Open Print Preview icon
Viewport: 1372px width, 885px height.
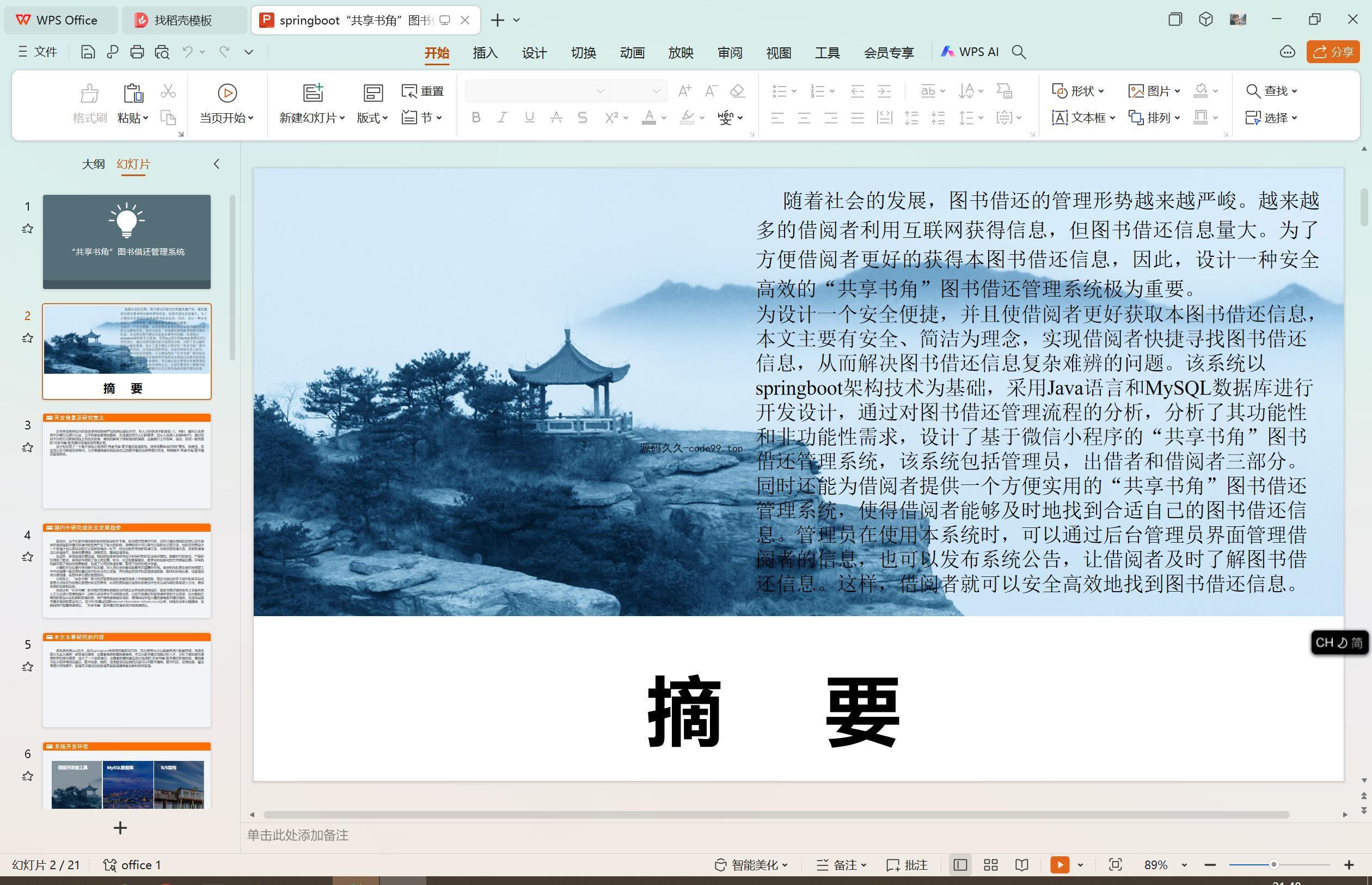point(162,52)
